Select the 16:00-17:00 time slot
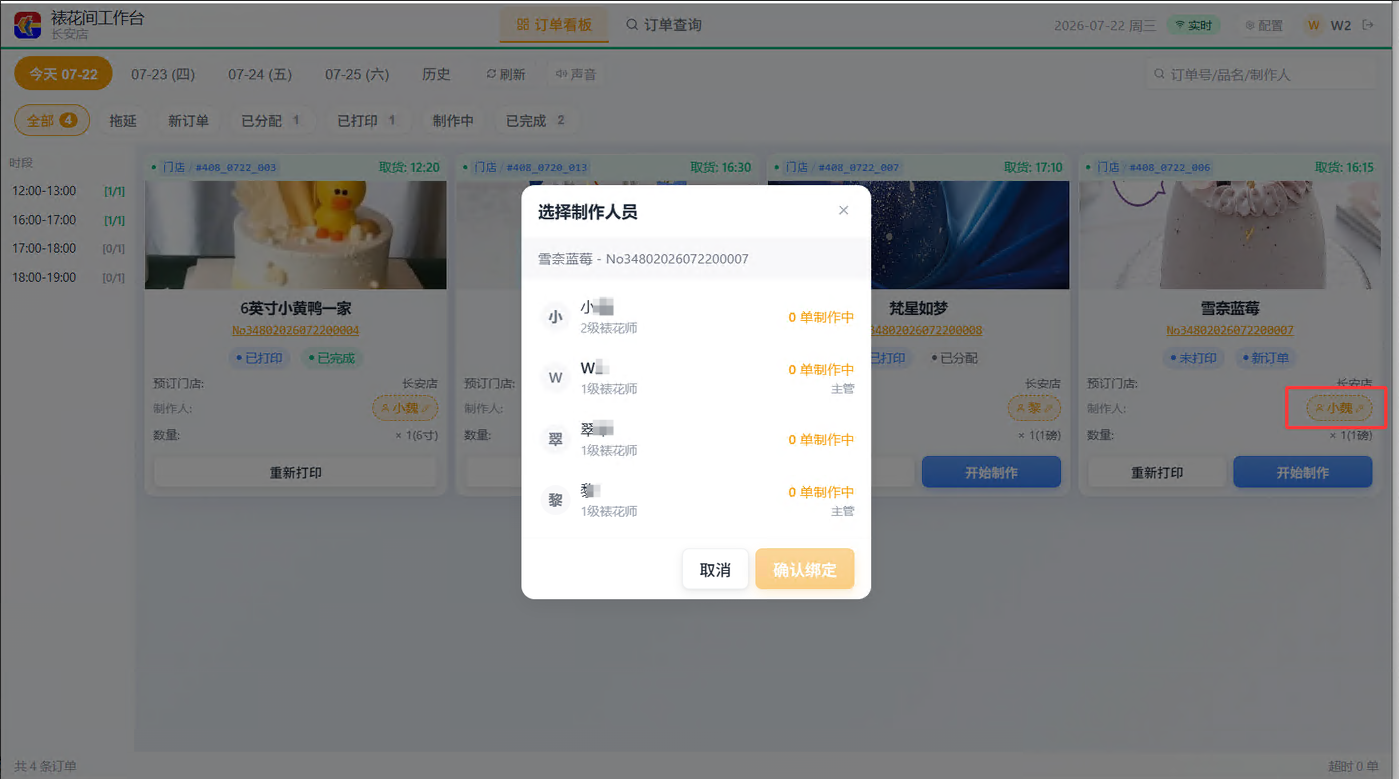The image size is (1399, 779). 68,220
